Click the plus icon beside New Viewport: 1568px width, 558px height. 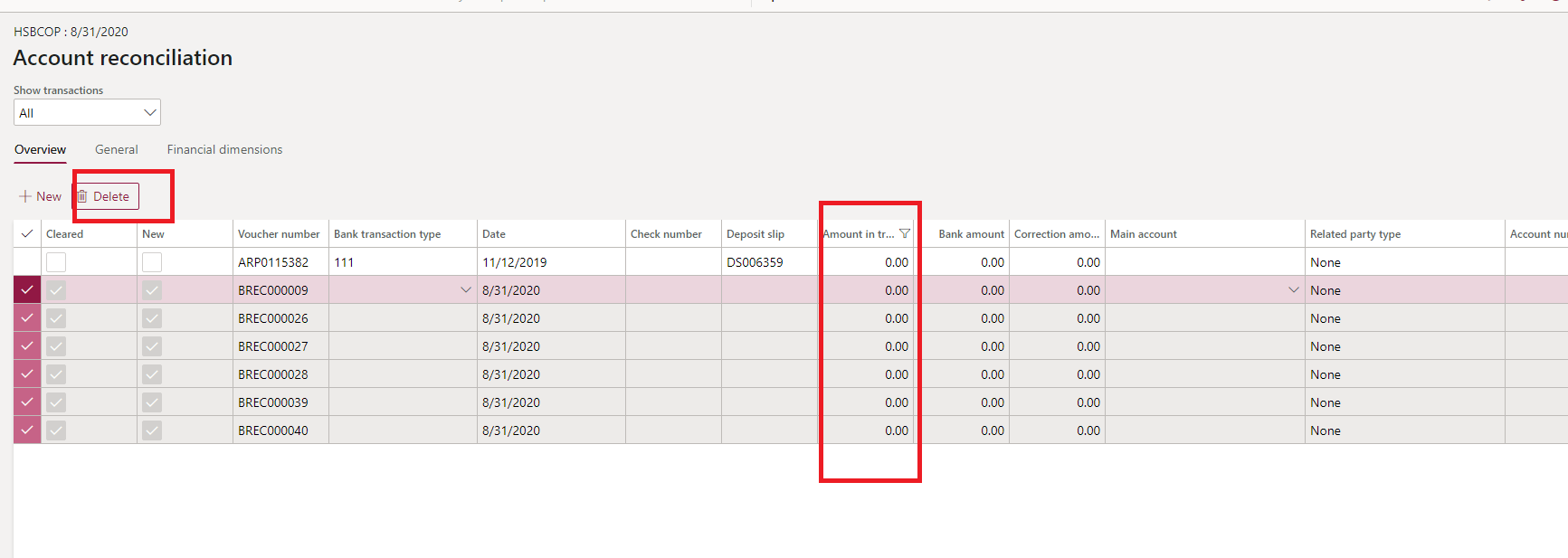point(25,196)
